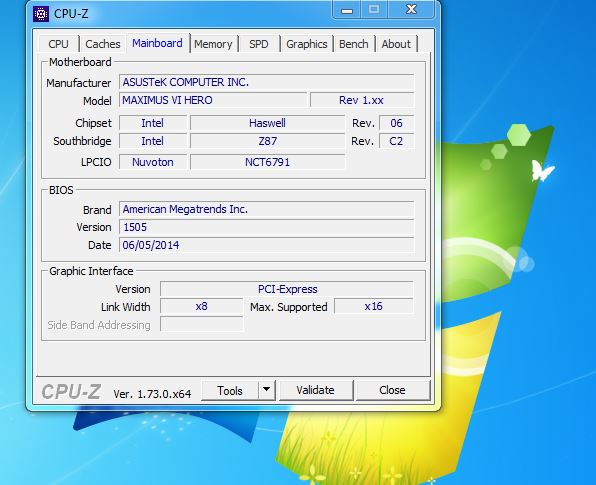Switch to the CPU tab
The height and width of the screenshot is (485, 596).
click(x=59, y=44)
